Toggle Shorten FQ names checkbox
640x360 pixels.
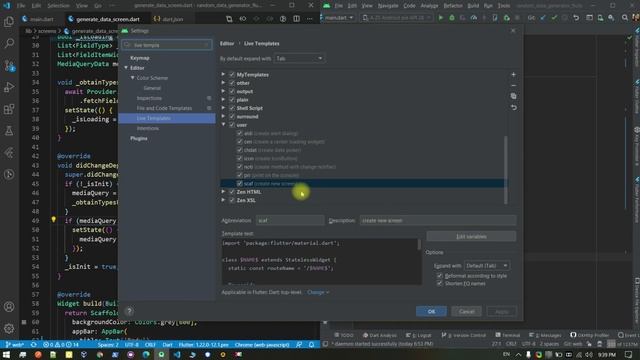point(440,283)
